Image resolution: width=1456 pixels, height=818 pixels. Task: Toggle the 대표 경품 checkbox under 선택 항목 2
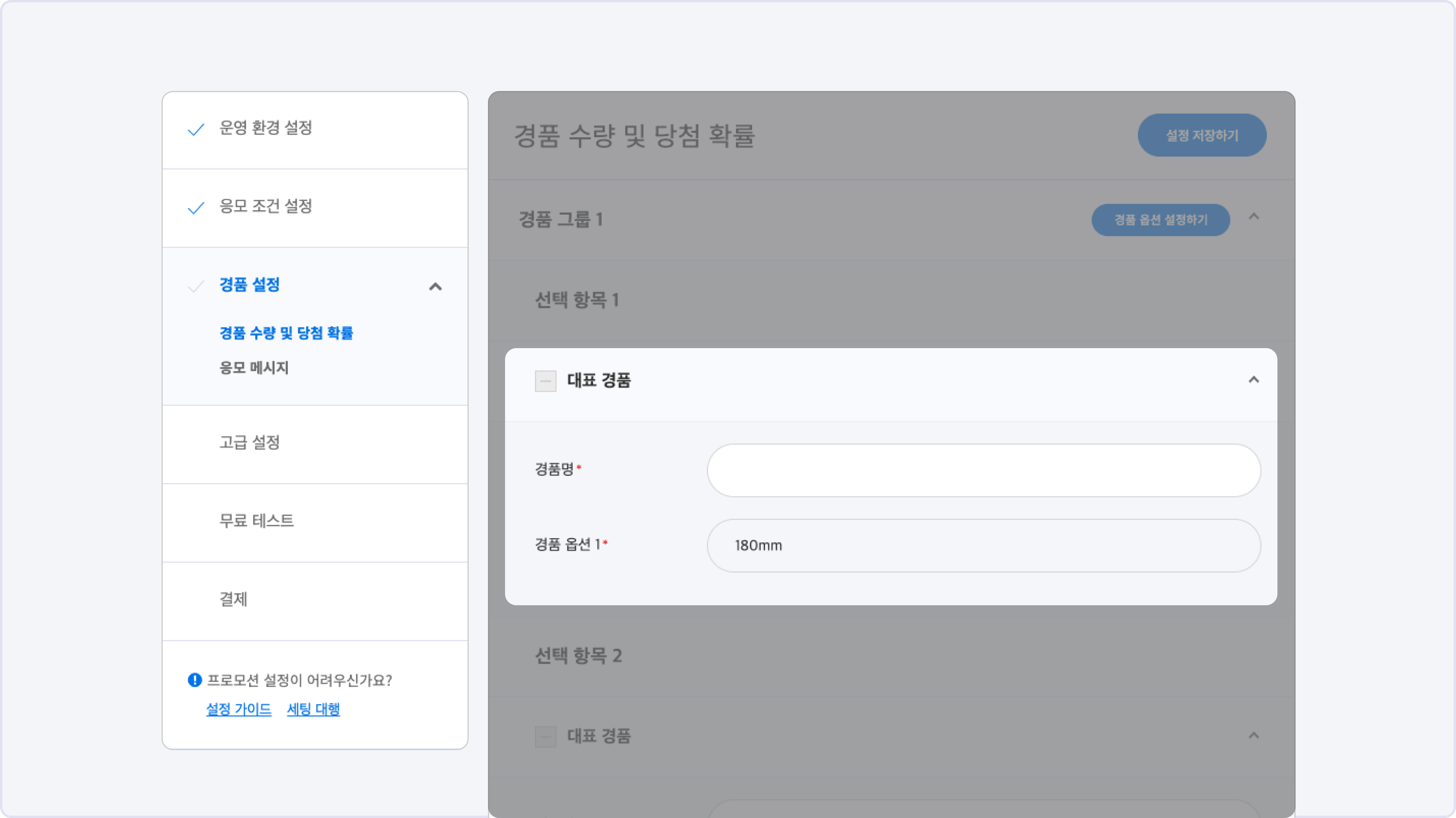[546, 736]
